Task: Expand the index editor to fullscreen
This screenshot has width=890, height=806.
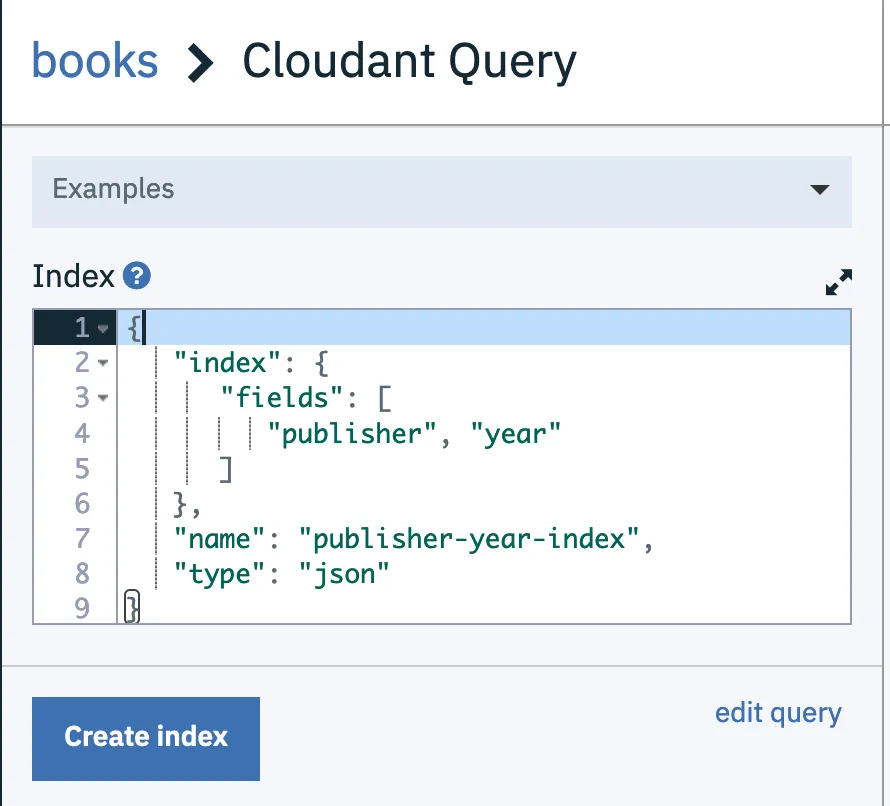Action: tap(838, 282)
